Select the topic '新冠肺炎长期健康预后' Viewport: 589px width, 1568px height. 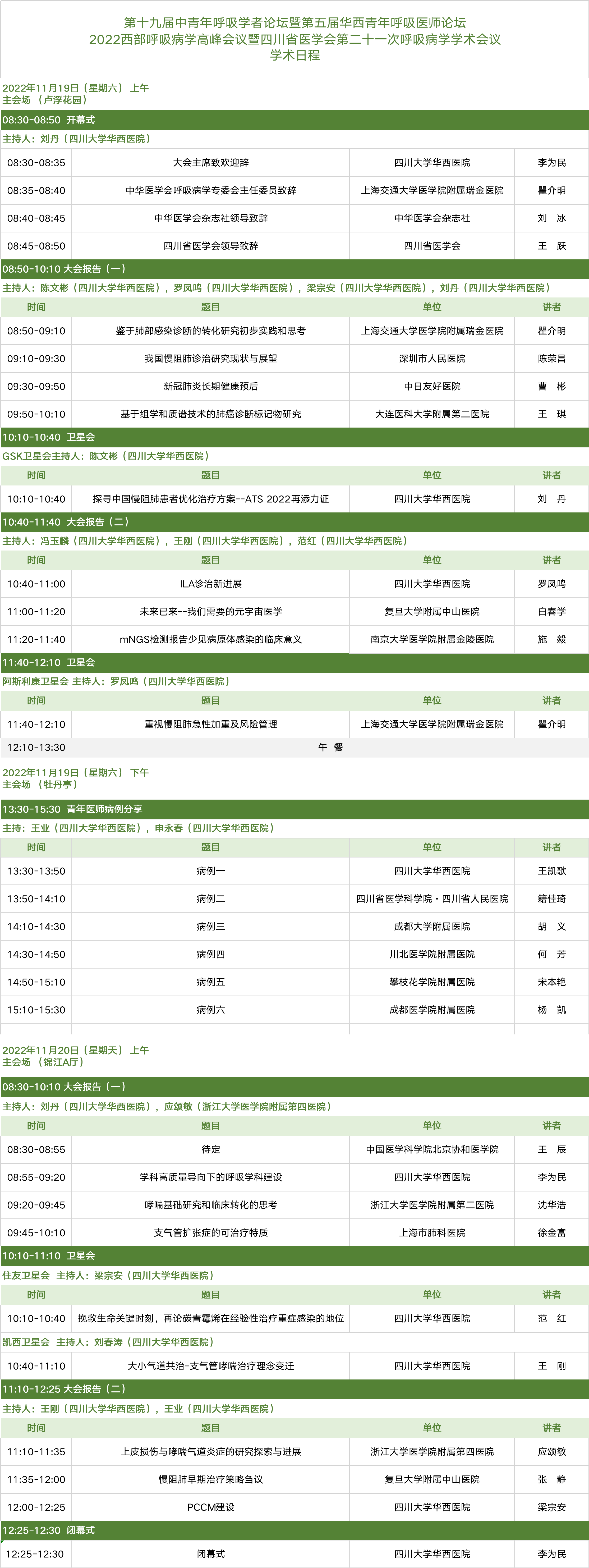point(210,387)
